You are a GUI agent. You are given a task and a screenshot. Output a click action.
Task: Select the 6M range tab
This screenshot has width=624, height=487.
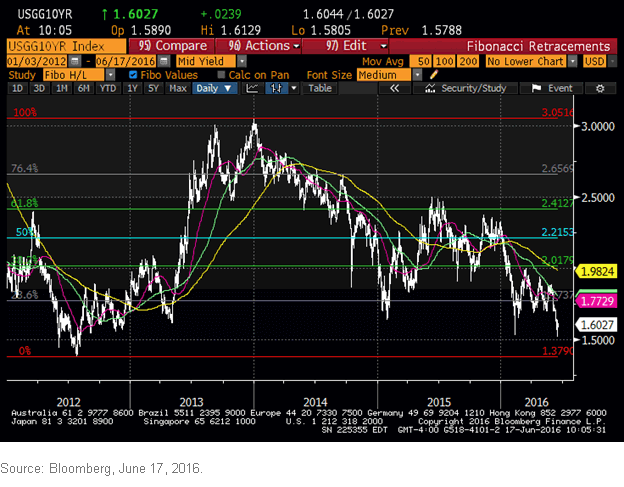[x=84, y=88]
